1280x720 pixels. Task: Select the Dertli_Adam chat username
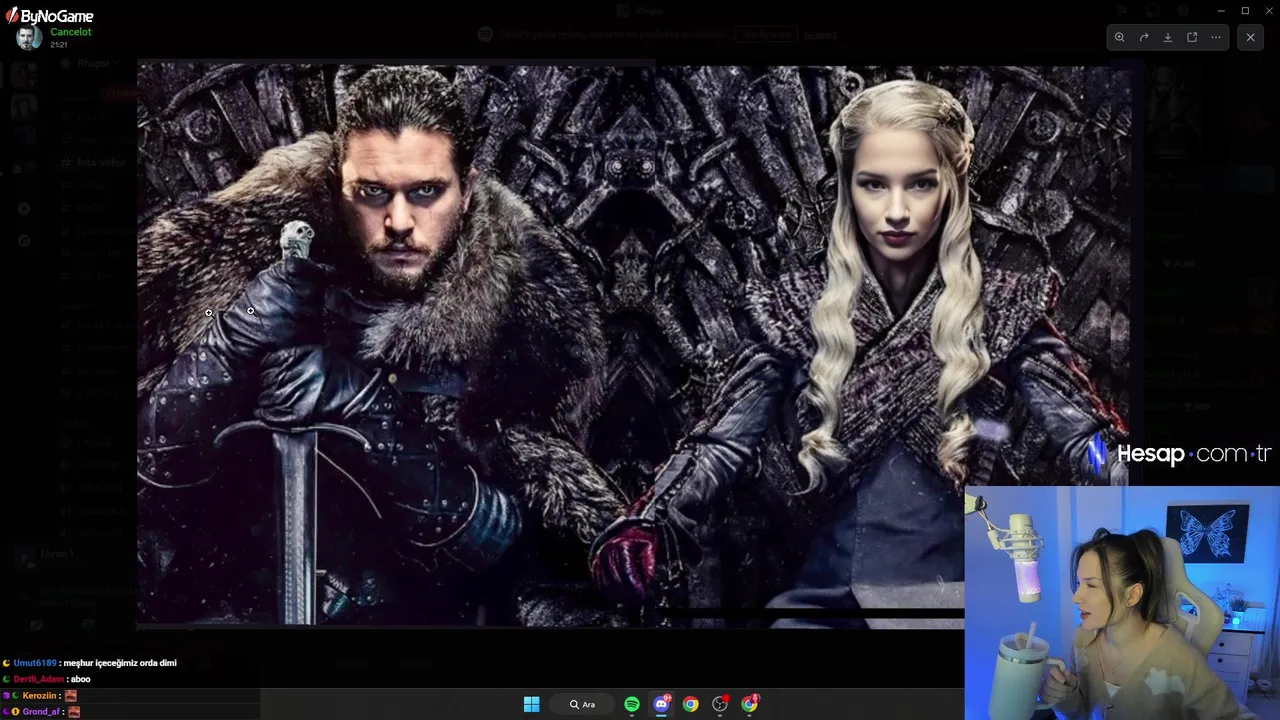[39, 679]
